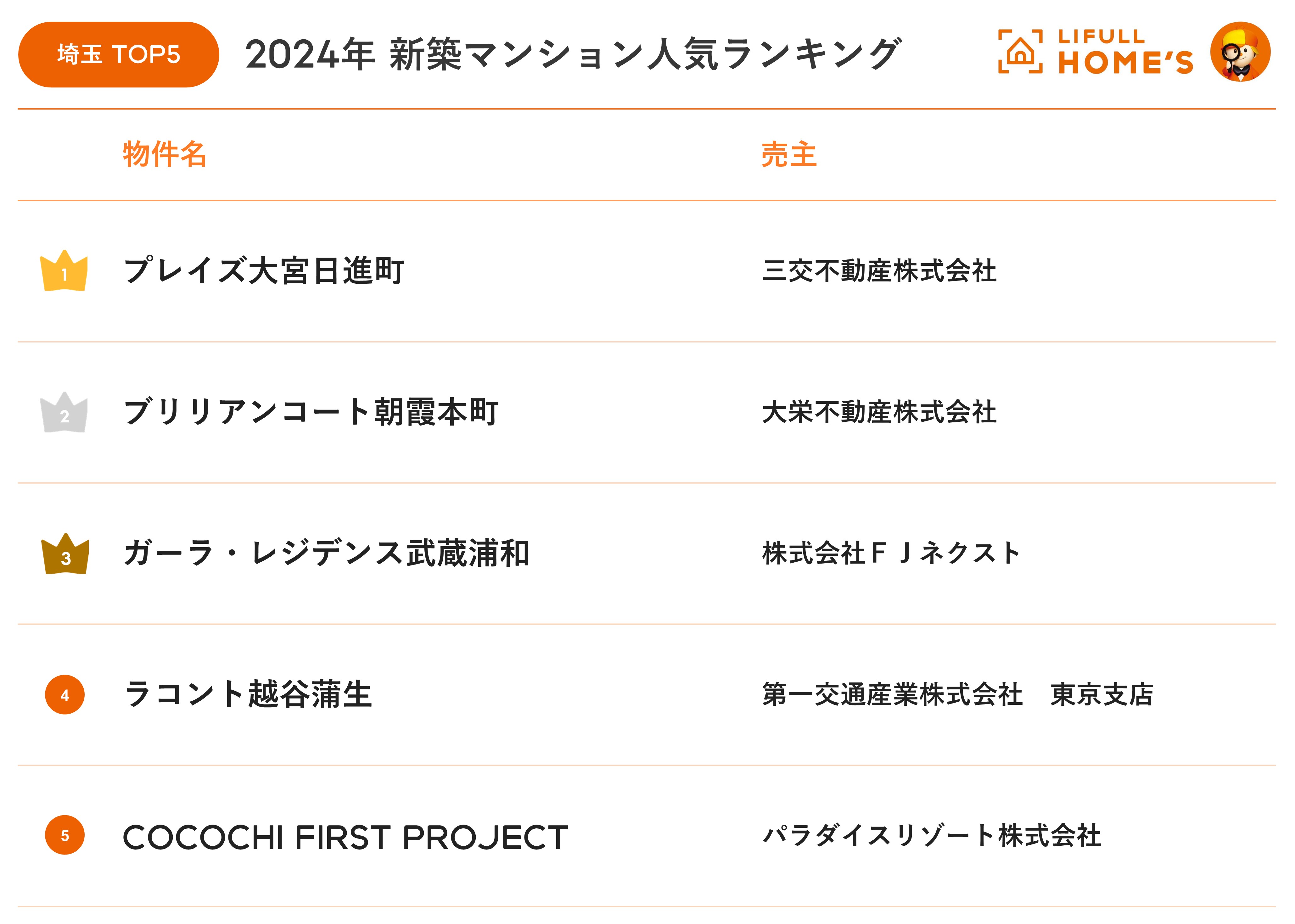This screenshot has height=924, width=1295.
Task: Click the 2024年 新築マンション人気ランキング title
Action: point(573,55)
